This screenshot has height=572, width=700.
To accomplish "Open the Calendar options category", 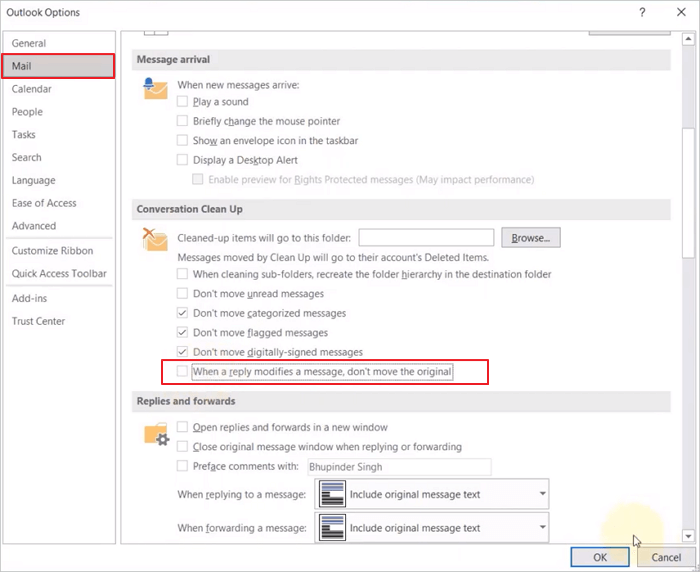I will pyautogui.click(x=32, y=89).
